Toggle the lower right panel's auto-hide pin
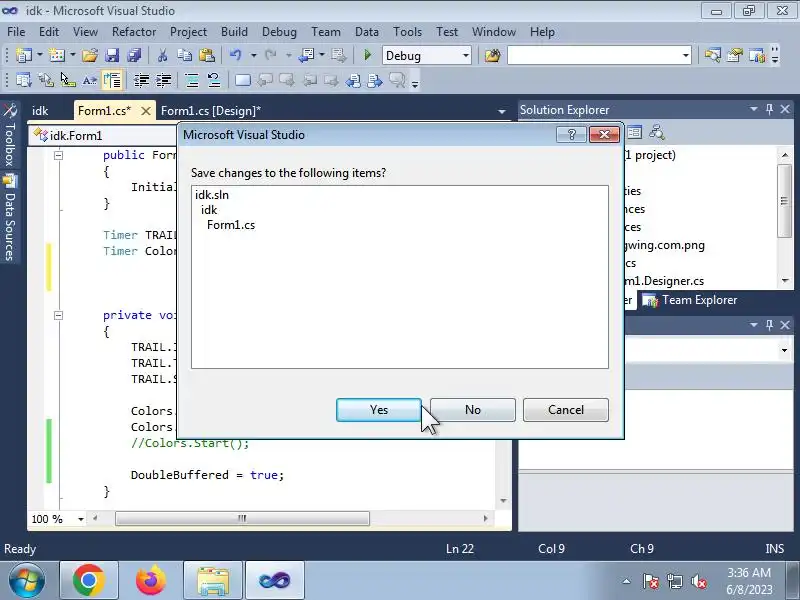Image resolution: width=800 pixels, height=600 pixels. (769, 324)
